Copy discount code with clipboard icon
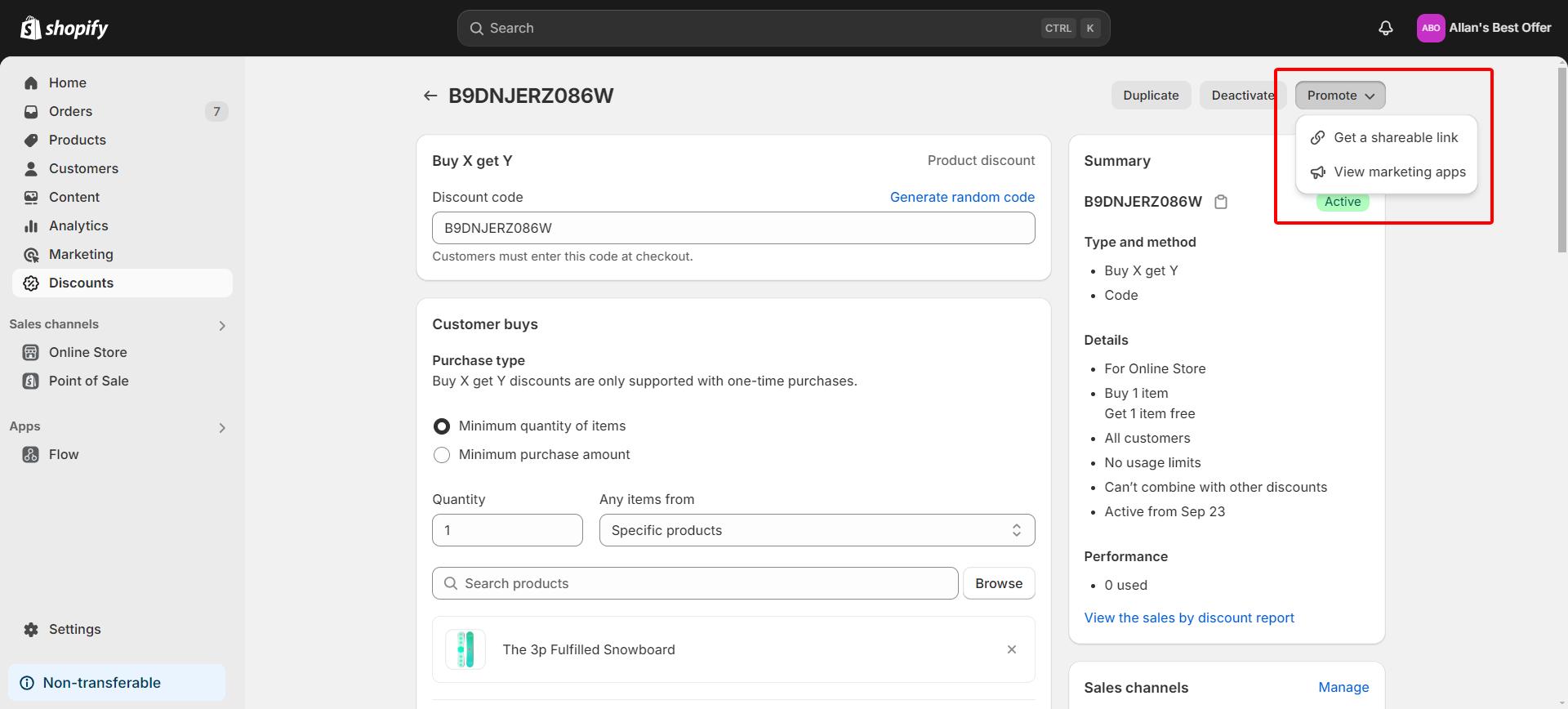This screenshot has height=709, width=1568. click(1221, 202)
